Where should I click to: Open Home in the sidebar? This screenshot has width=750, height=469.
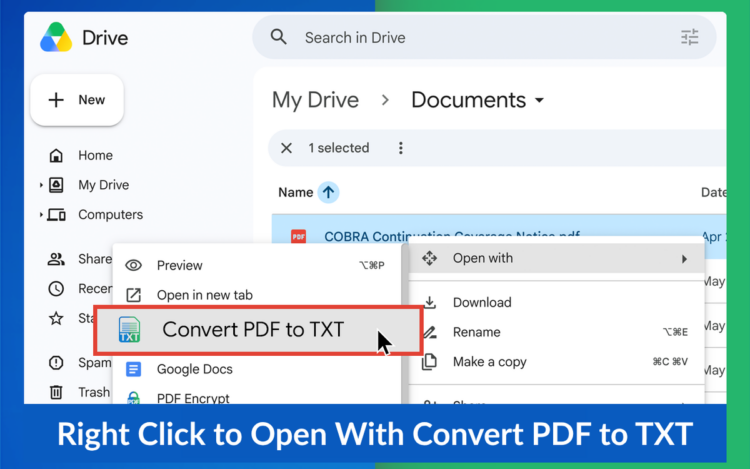95,155
